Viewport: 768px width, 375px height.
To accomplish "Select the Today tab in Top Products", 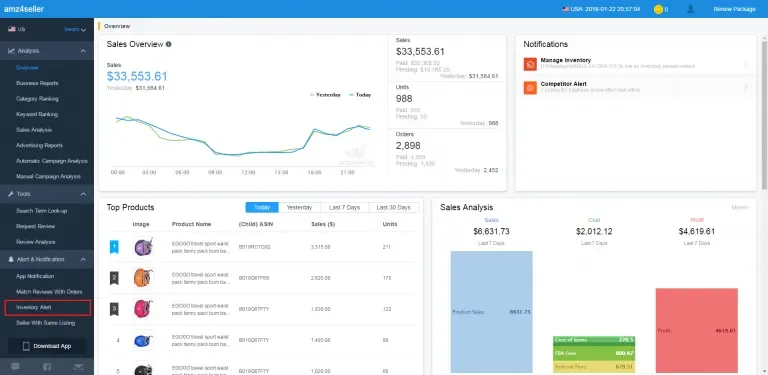I will (x=262, y=208).
